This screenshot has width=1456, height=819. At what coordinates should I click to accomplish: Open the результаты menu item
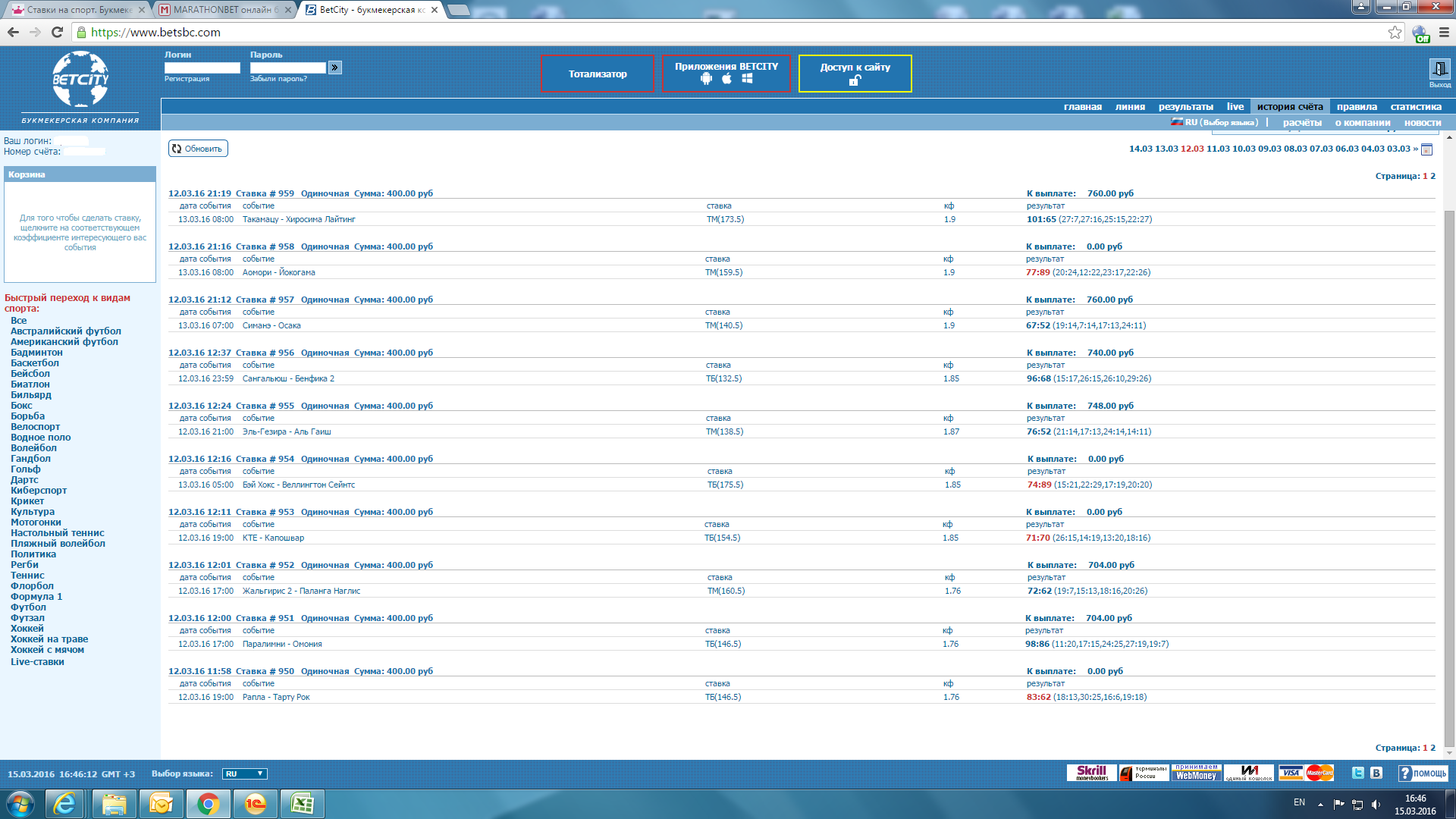(x=1185, y=106)
